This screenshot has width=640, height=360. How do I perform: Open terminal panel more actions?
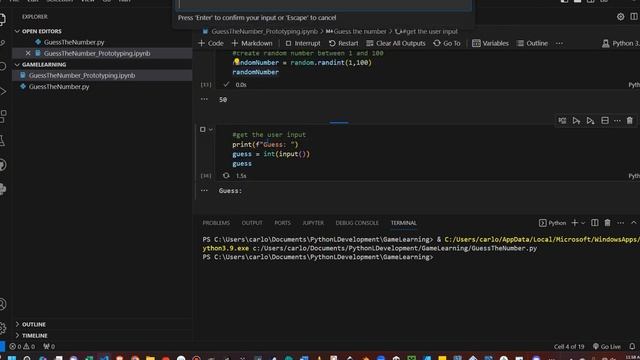(x=620, y=223)
